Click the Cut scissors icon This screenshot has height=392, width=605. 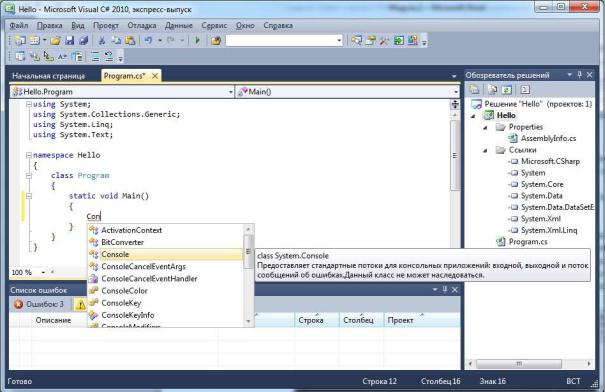click(x=102, y=40)
